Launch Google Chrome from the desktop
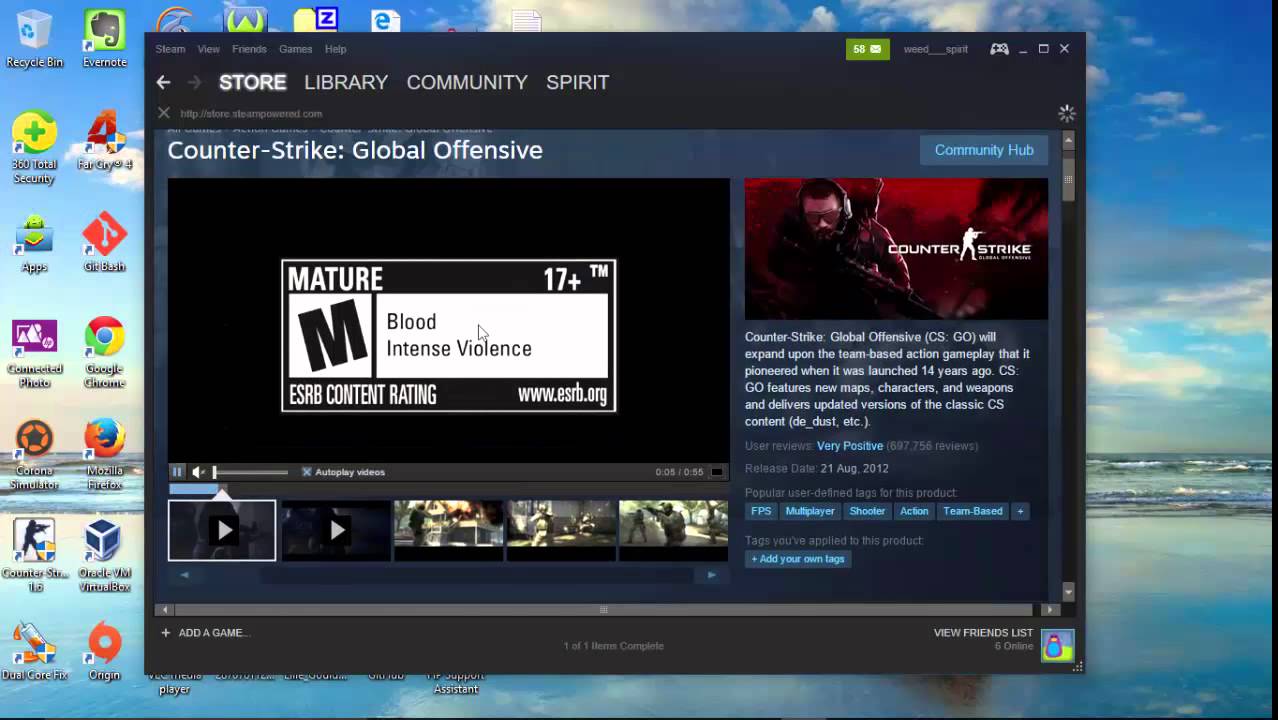 coord(104,354)
